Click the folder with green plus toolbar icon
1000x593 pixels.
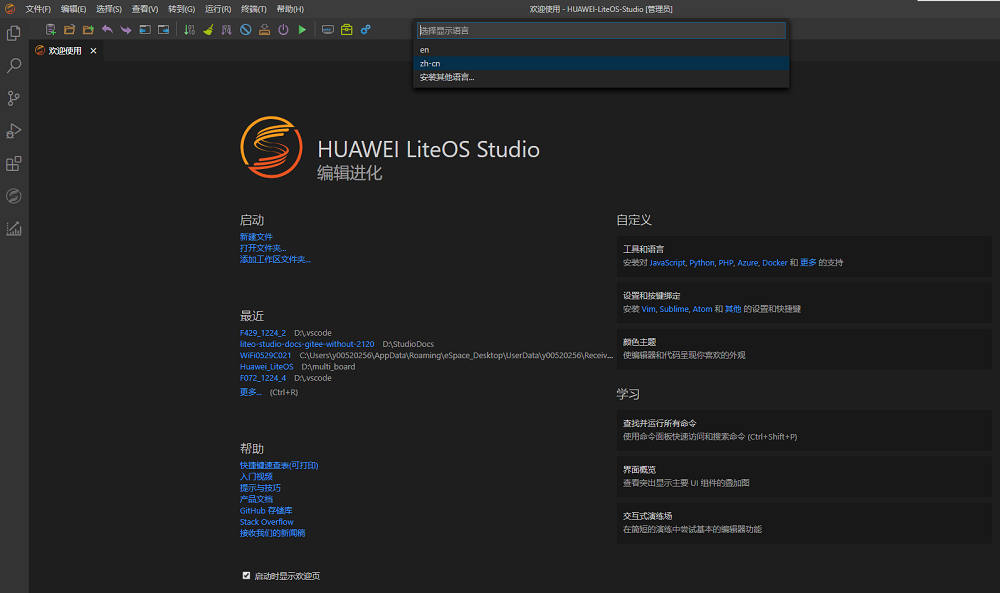pyautogui.click(x=89, y=29)
